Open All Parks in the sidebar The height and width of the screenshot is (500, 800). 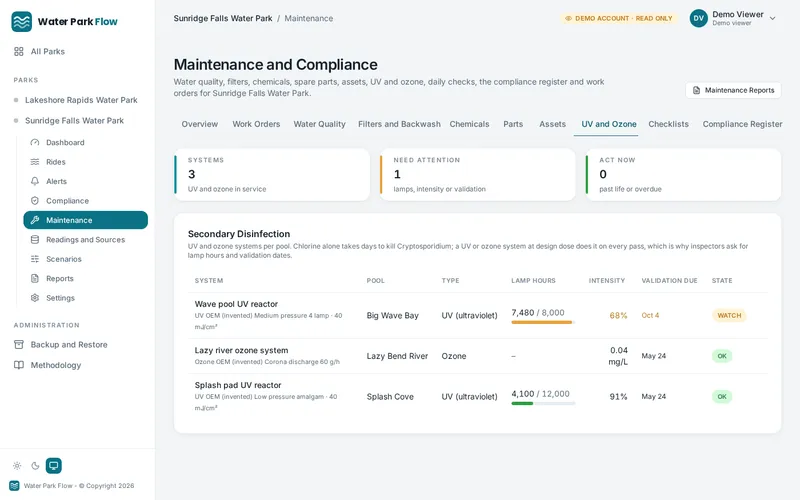pos(47,52)
